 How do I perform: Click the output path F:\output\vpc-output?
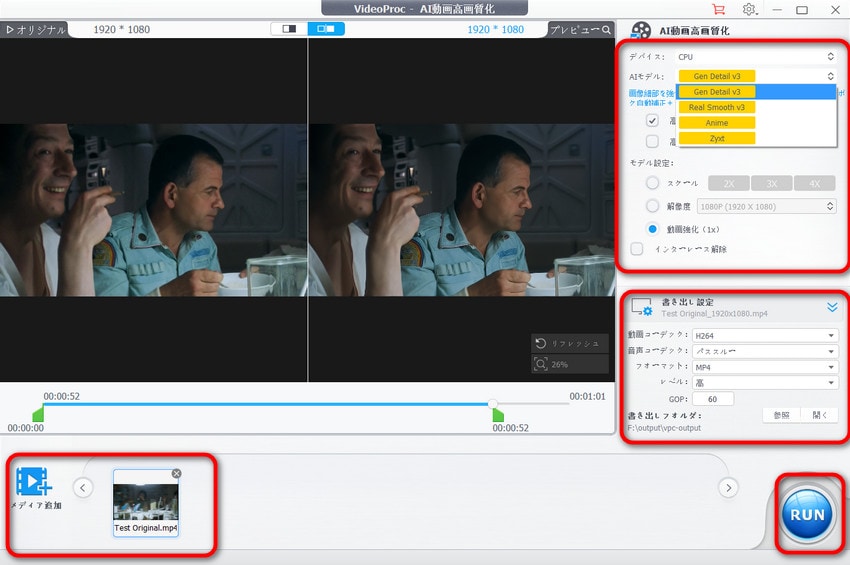(664, 428)
